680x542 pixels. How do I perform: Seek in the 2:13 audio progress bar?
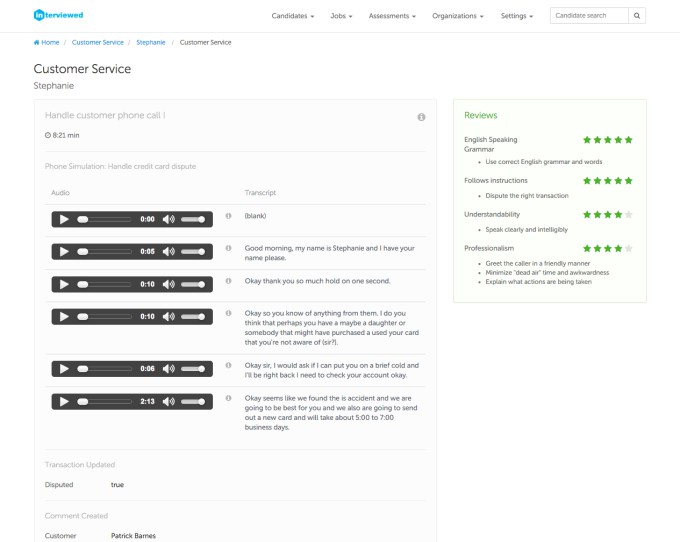(x=104, y=402)
